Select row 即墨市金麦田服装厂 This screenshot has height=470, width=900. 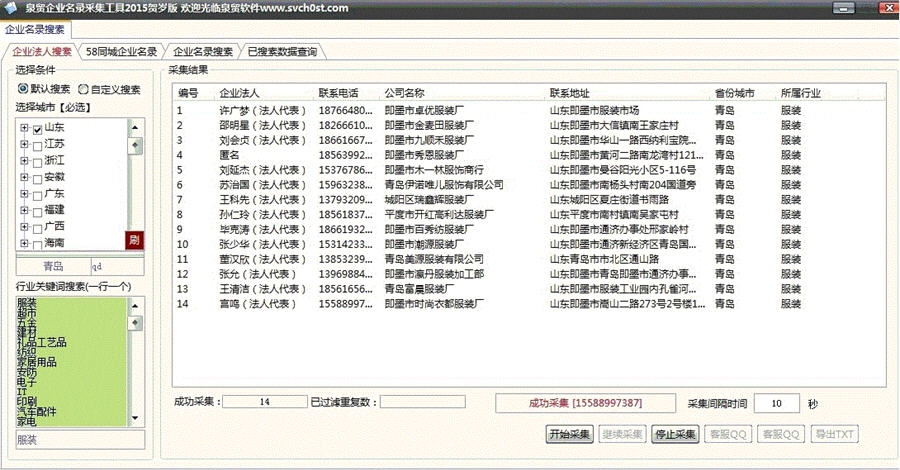point(528,125)
